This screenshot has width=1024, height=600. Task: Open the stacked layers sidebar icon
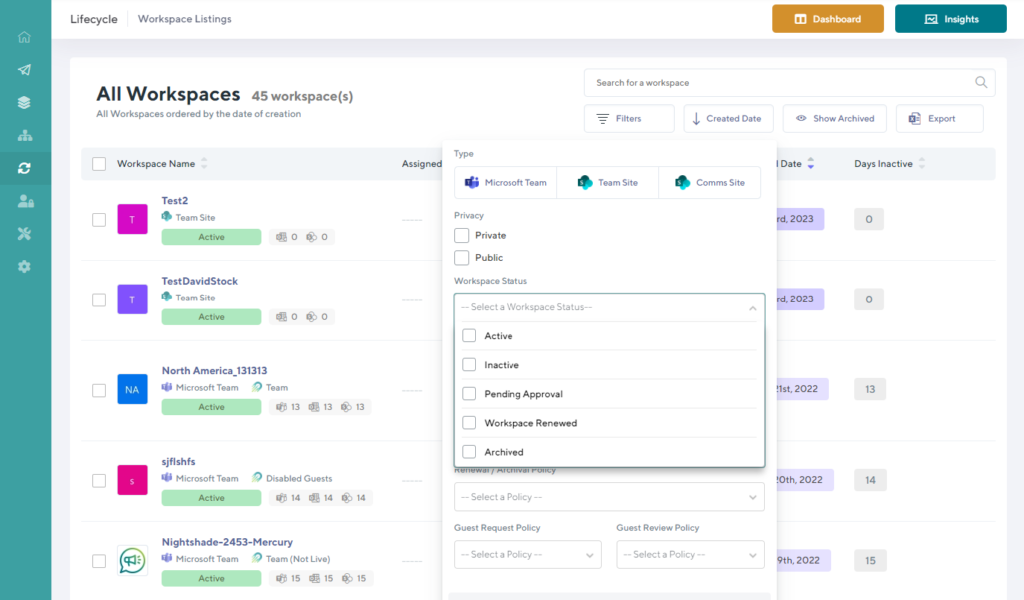tap(25, 101)
